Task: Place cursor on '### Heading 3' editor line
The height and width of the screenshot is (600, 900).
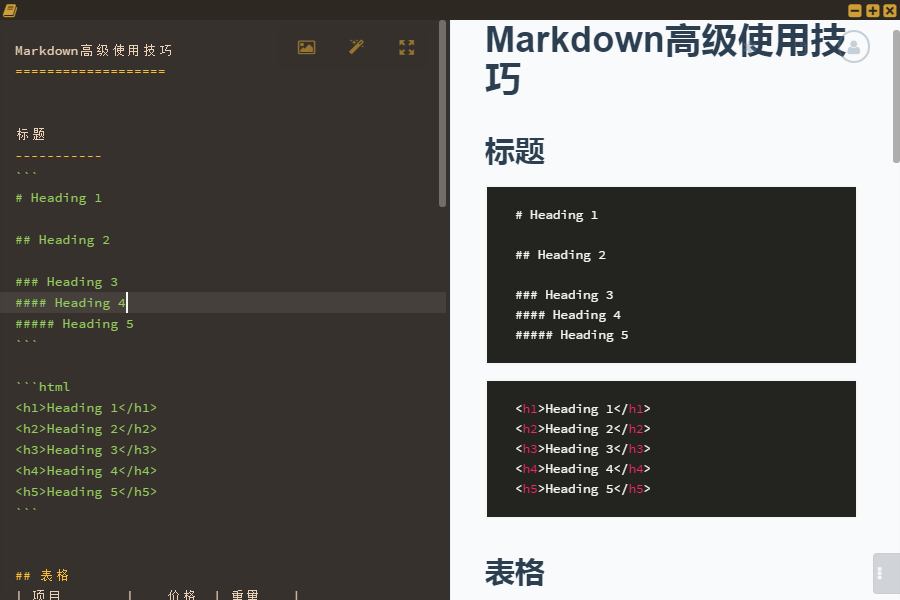Action: (x=67, y=282)
